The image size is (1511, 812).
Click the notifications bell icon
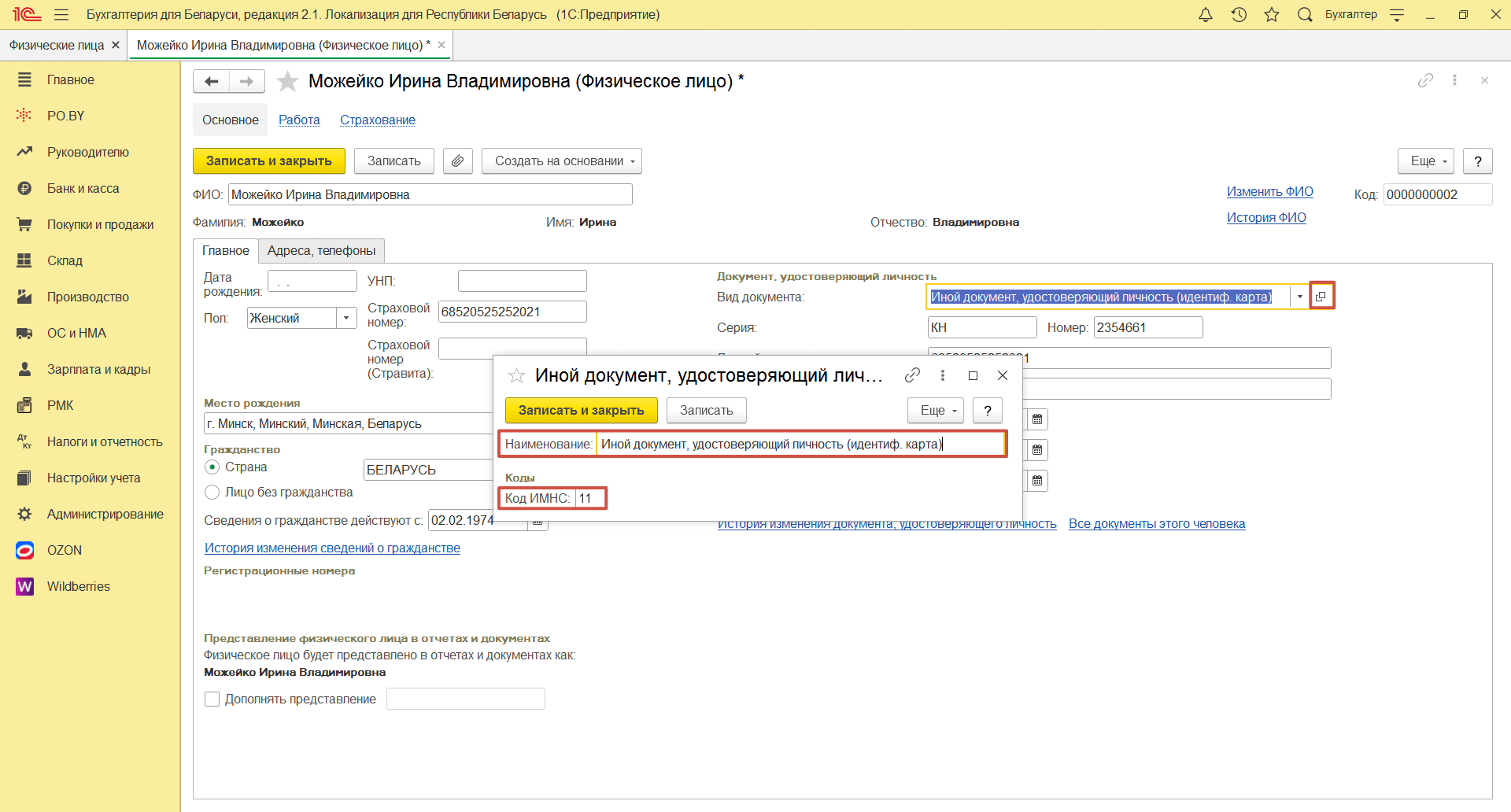[1205, 14]
